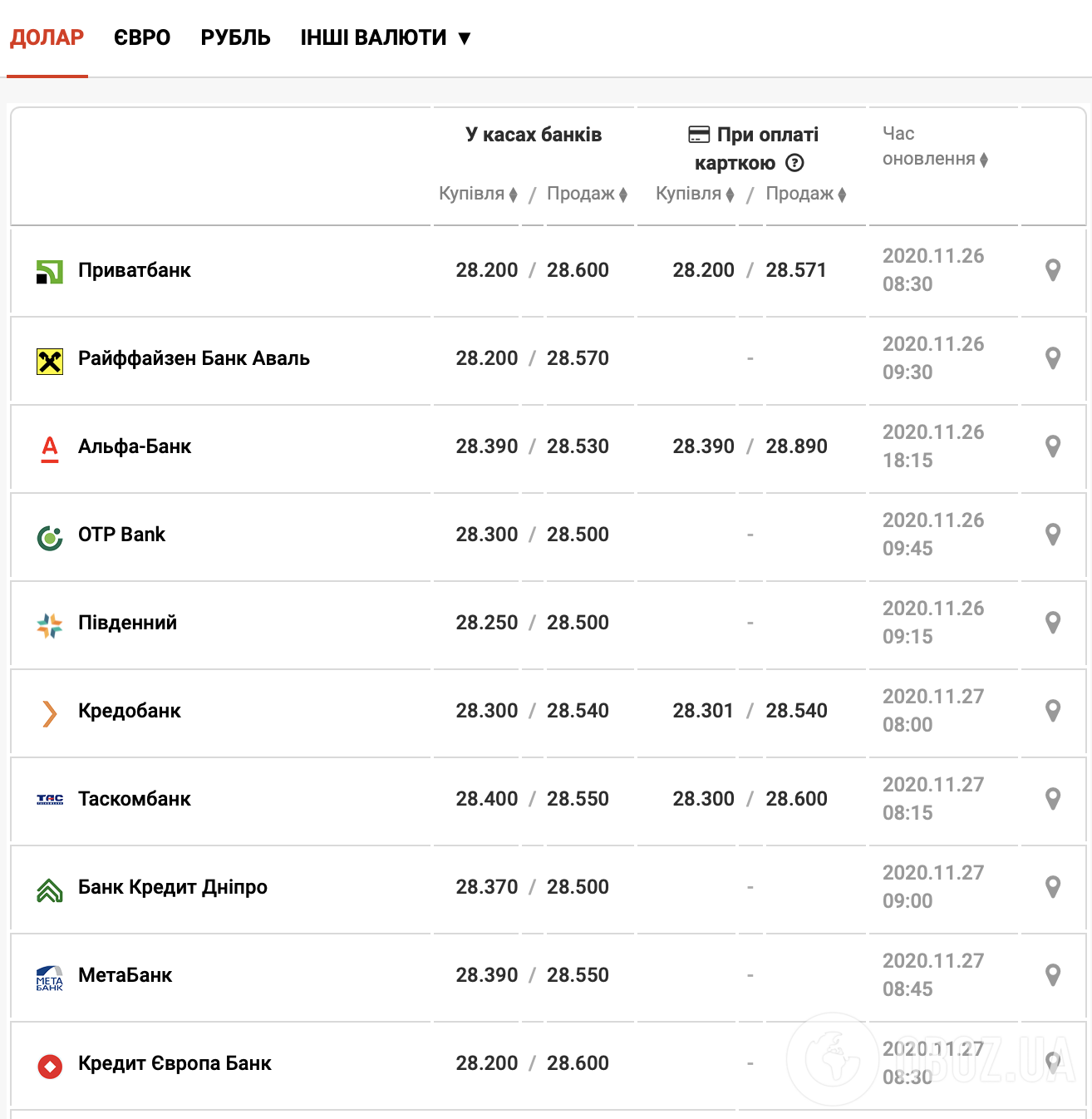Click the Райффайзен yellow logo icon
Viewport: 1092px width, 1119px height.
50,361
